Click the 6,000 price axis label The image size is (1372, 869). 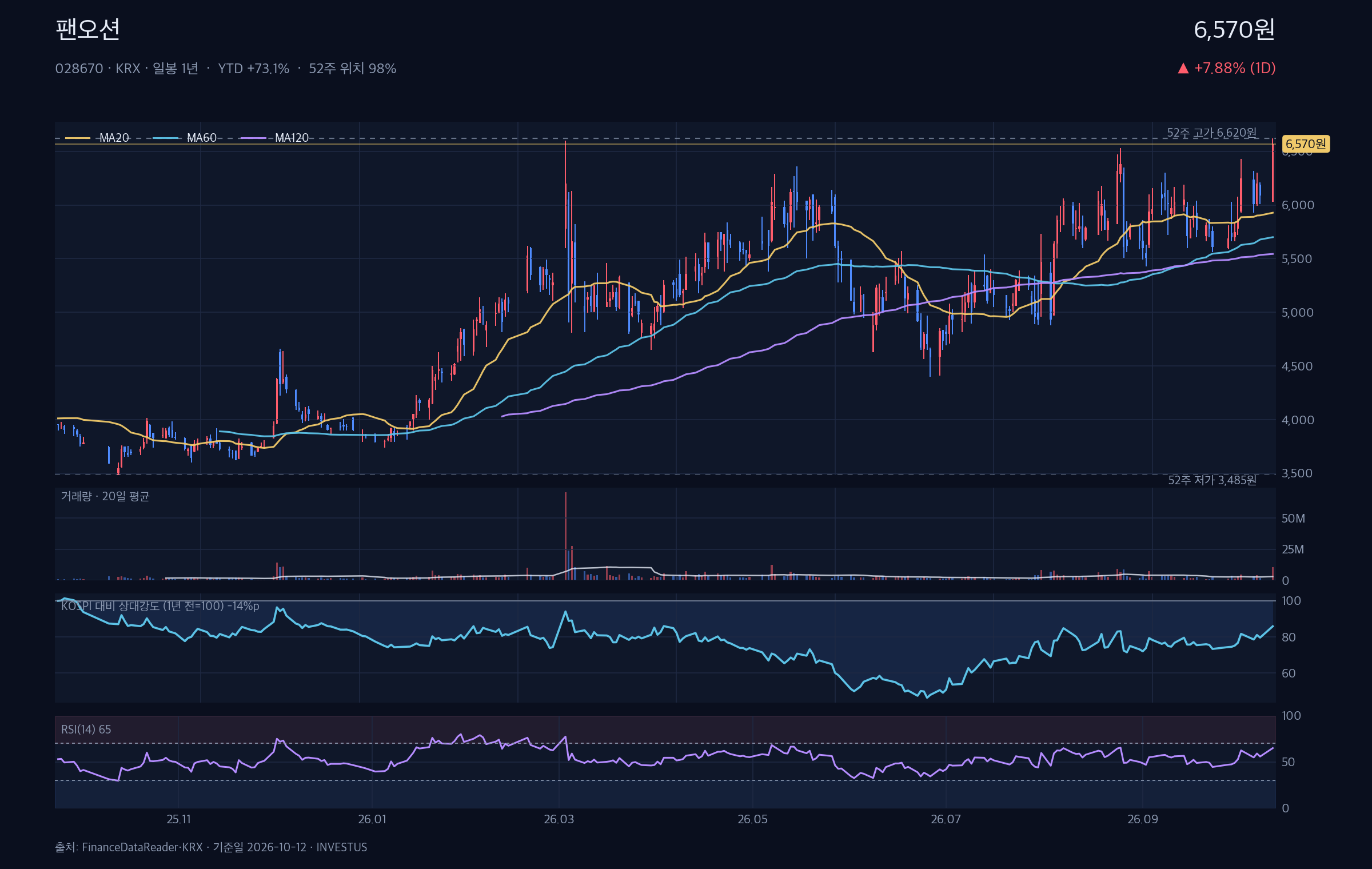click(x=1298, y=205)
